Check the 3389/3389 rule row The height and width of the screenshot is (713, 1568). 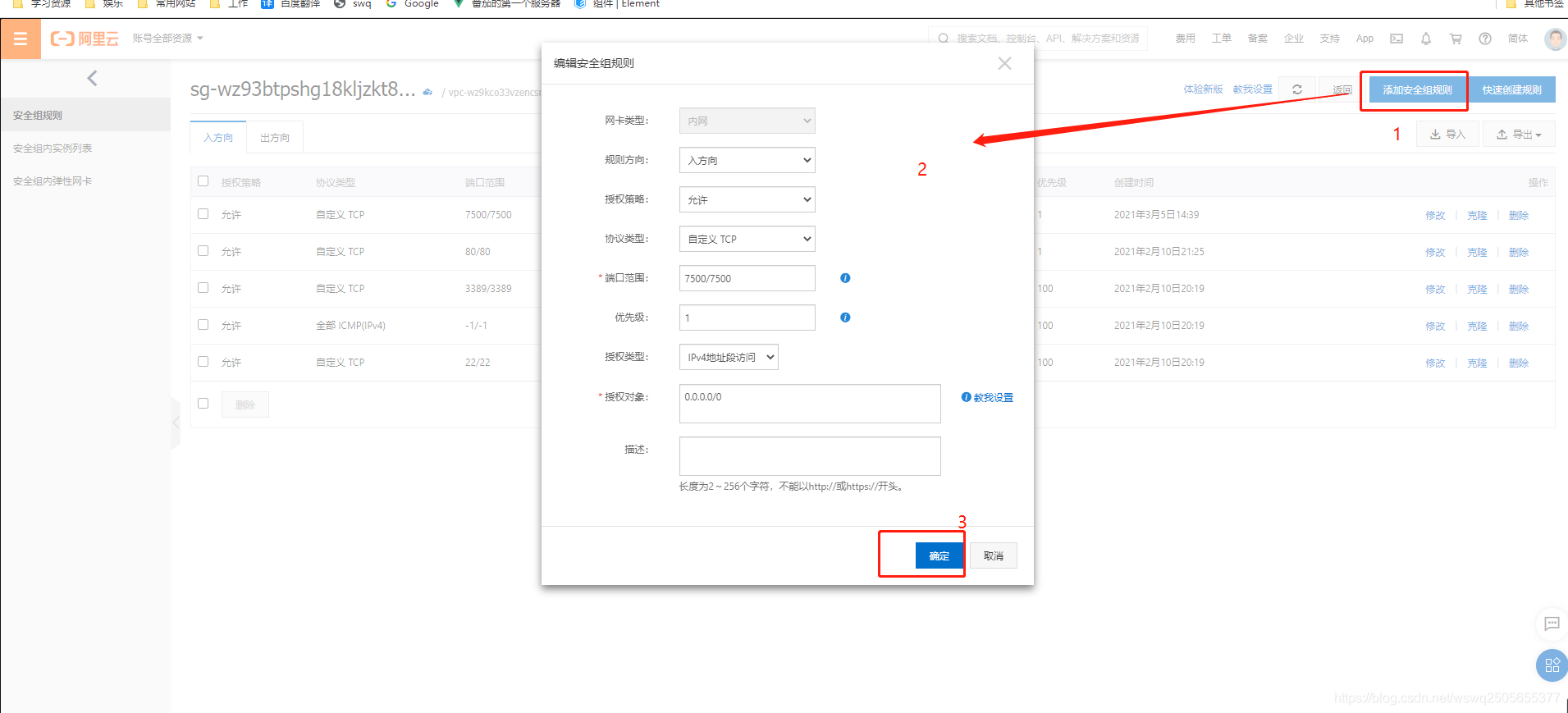click(203, 288)
